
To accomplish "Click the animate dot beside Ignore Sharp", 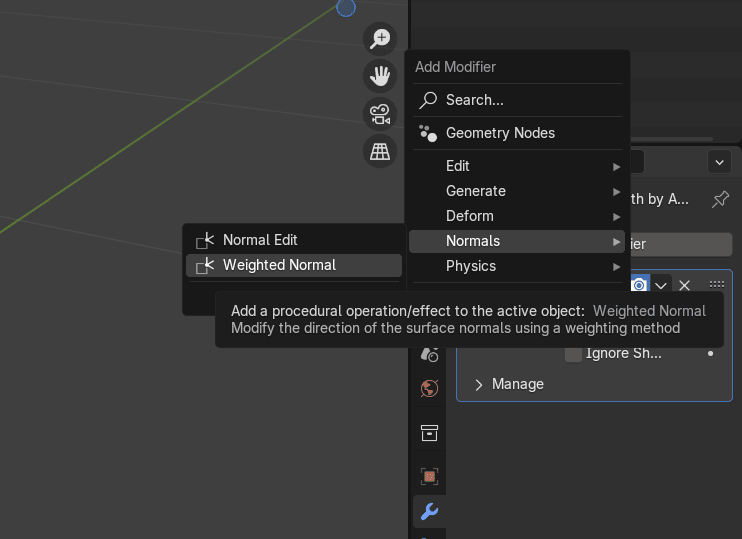I will coord(711,353).
